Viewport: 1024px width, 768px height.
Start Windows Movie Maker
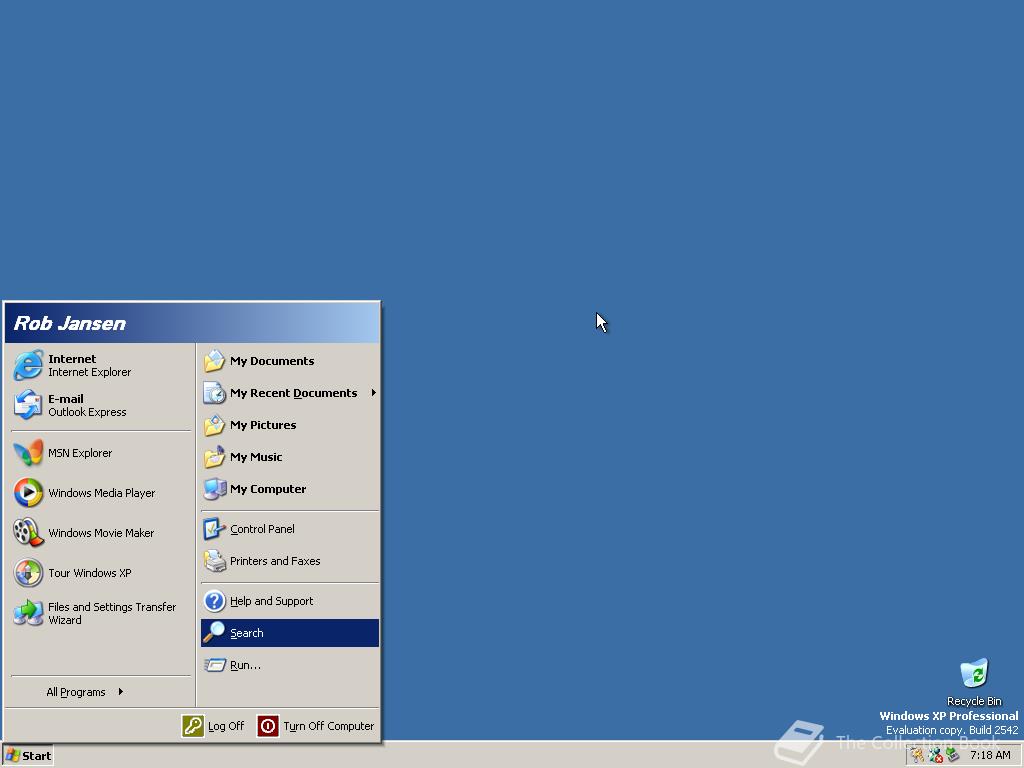tap(101, 532)
